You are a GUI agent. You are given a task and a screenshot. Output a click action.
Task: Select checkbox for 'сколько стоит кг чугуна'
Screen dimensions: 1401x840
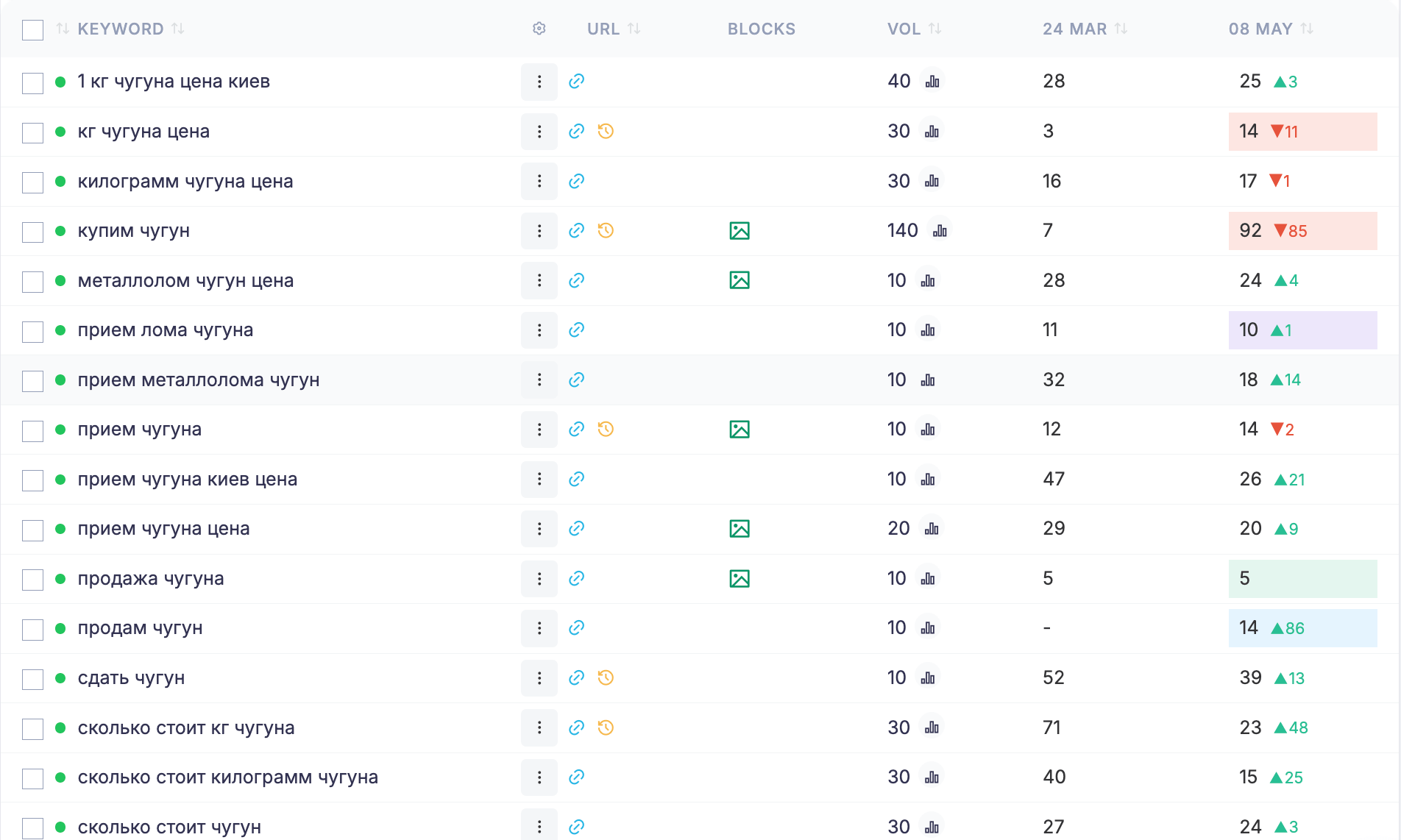(32, 729)
